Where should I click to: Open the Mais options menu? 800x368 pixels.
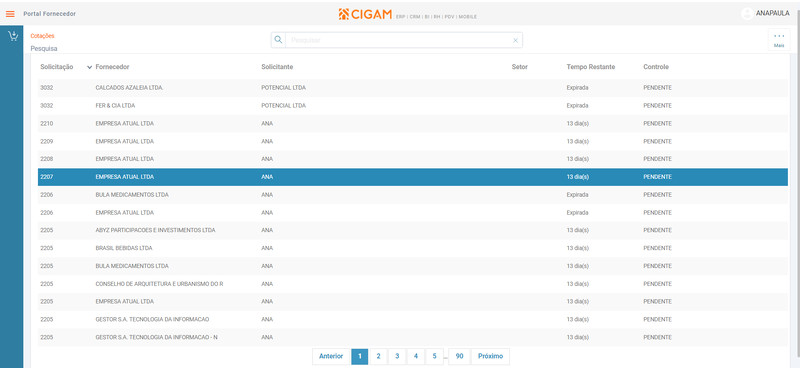[779, 40]
